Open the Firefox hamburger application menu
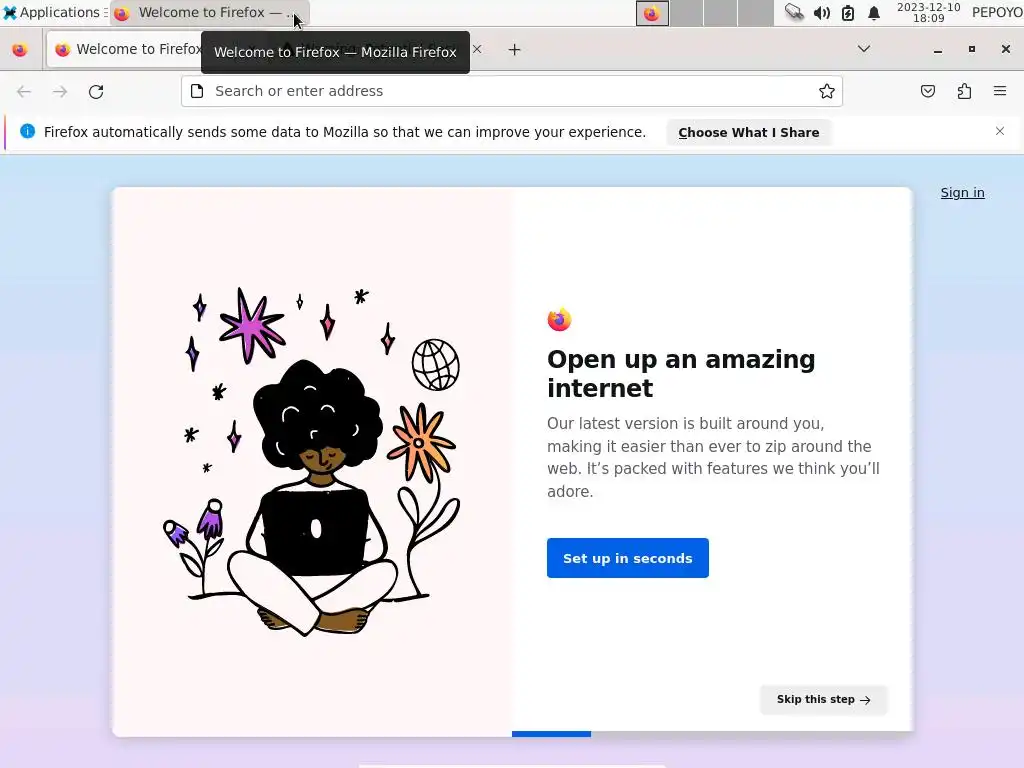 pyautogui.click(x=1000, y=91)
